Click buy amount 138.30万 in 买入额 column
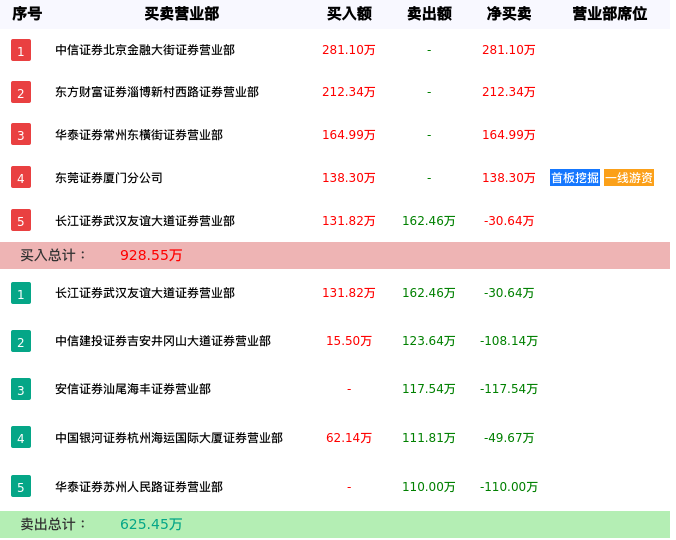Viewport: 676px width, 540px height. click(349, 178)
